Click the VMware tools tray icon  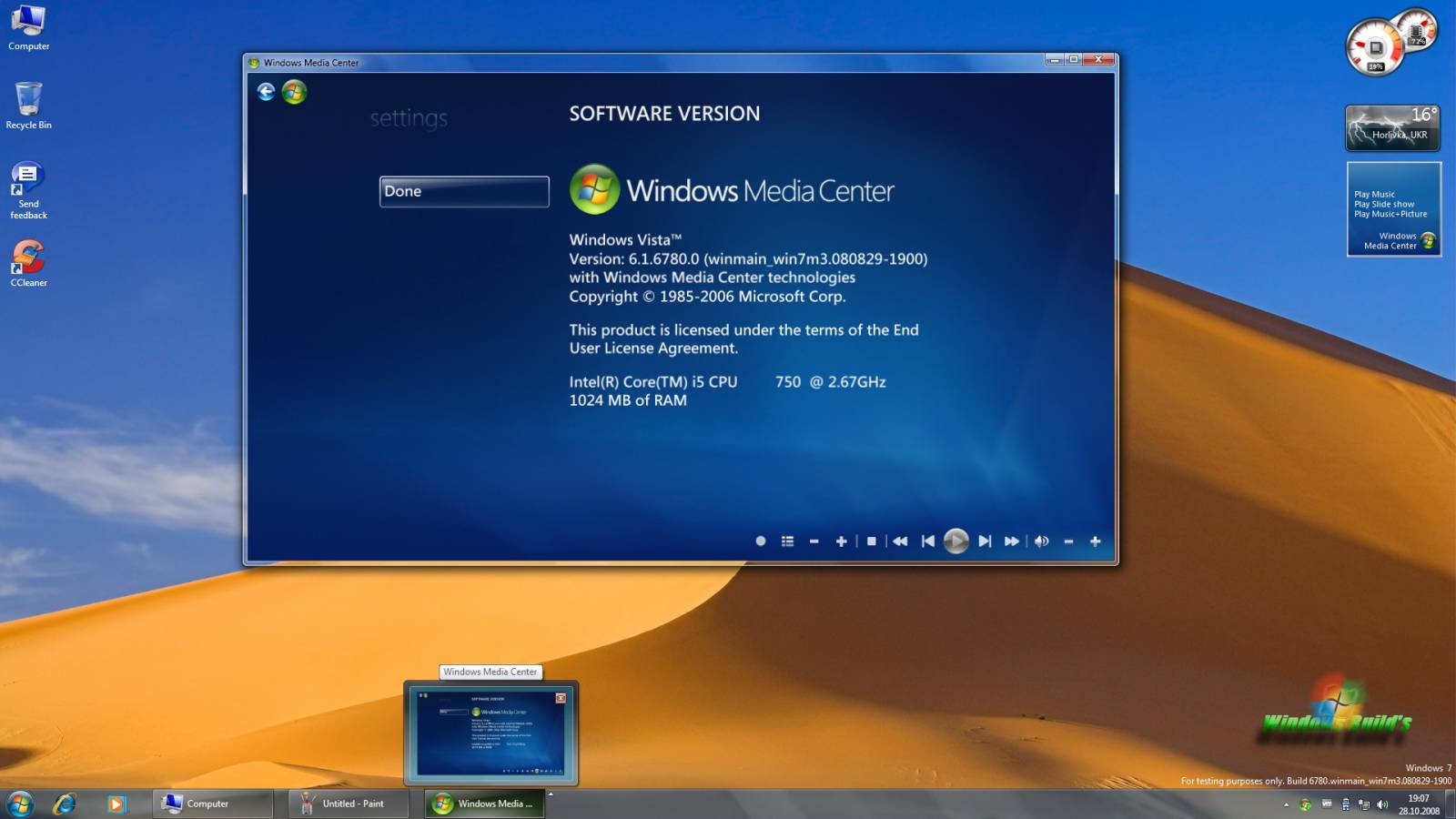1327,804
